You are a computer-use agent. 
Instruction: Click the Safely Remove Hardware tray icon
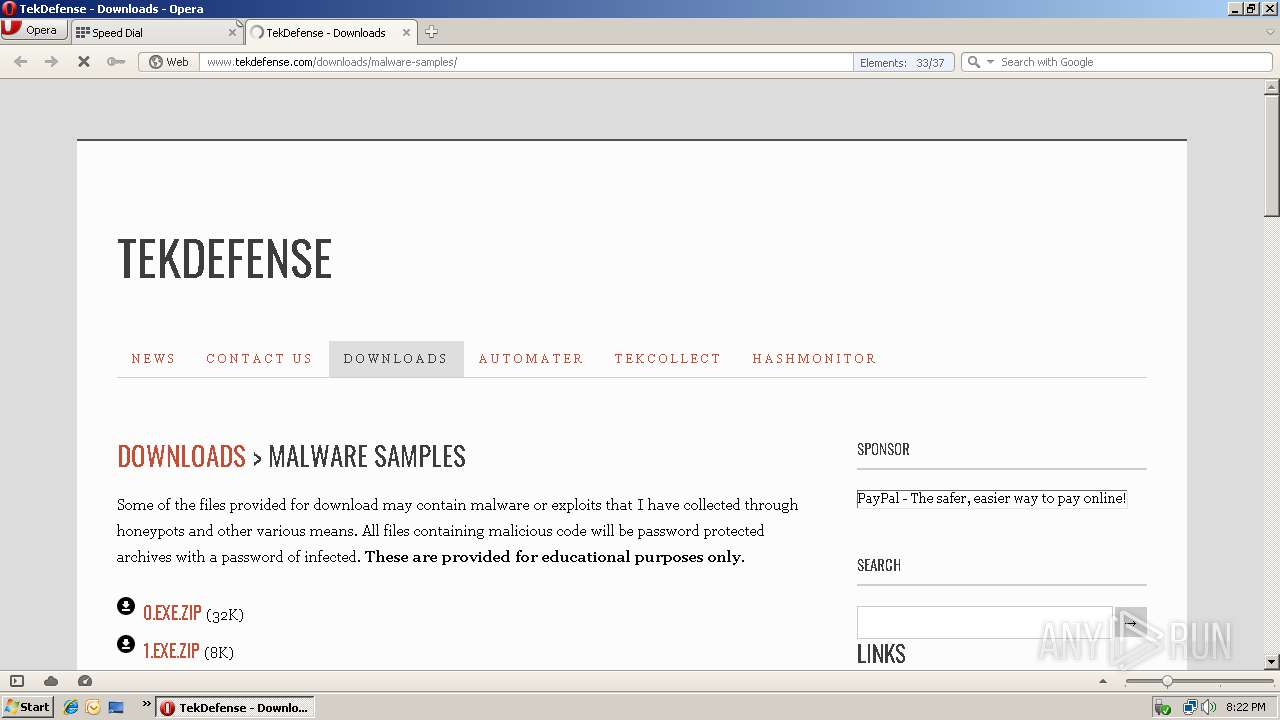tap(1162, 707)
